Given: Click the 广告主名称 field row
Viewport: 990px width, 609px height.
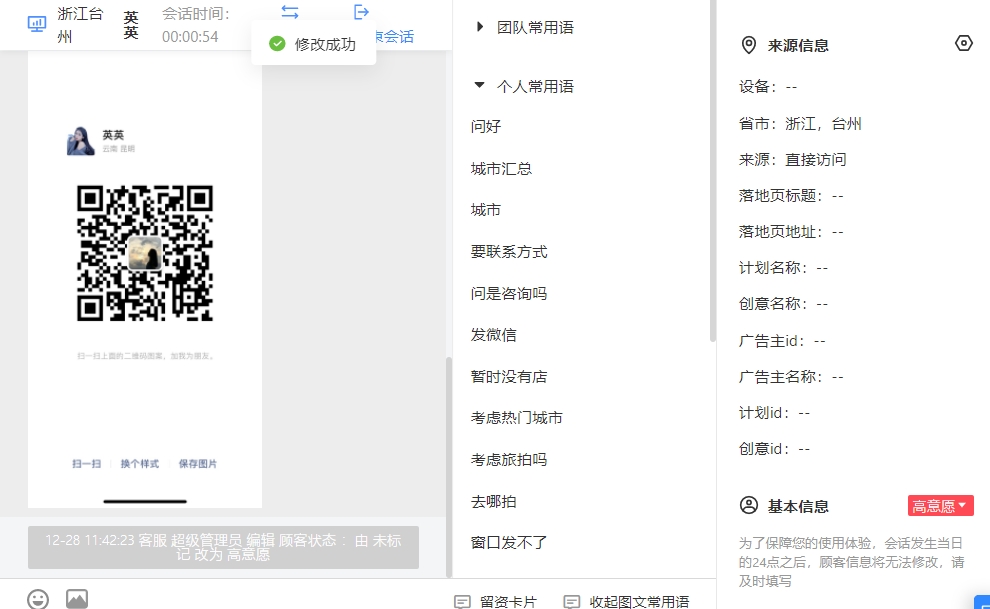Looking at the screenshot, I should pos(791,377).
